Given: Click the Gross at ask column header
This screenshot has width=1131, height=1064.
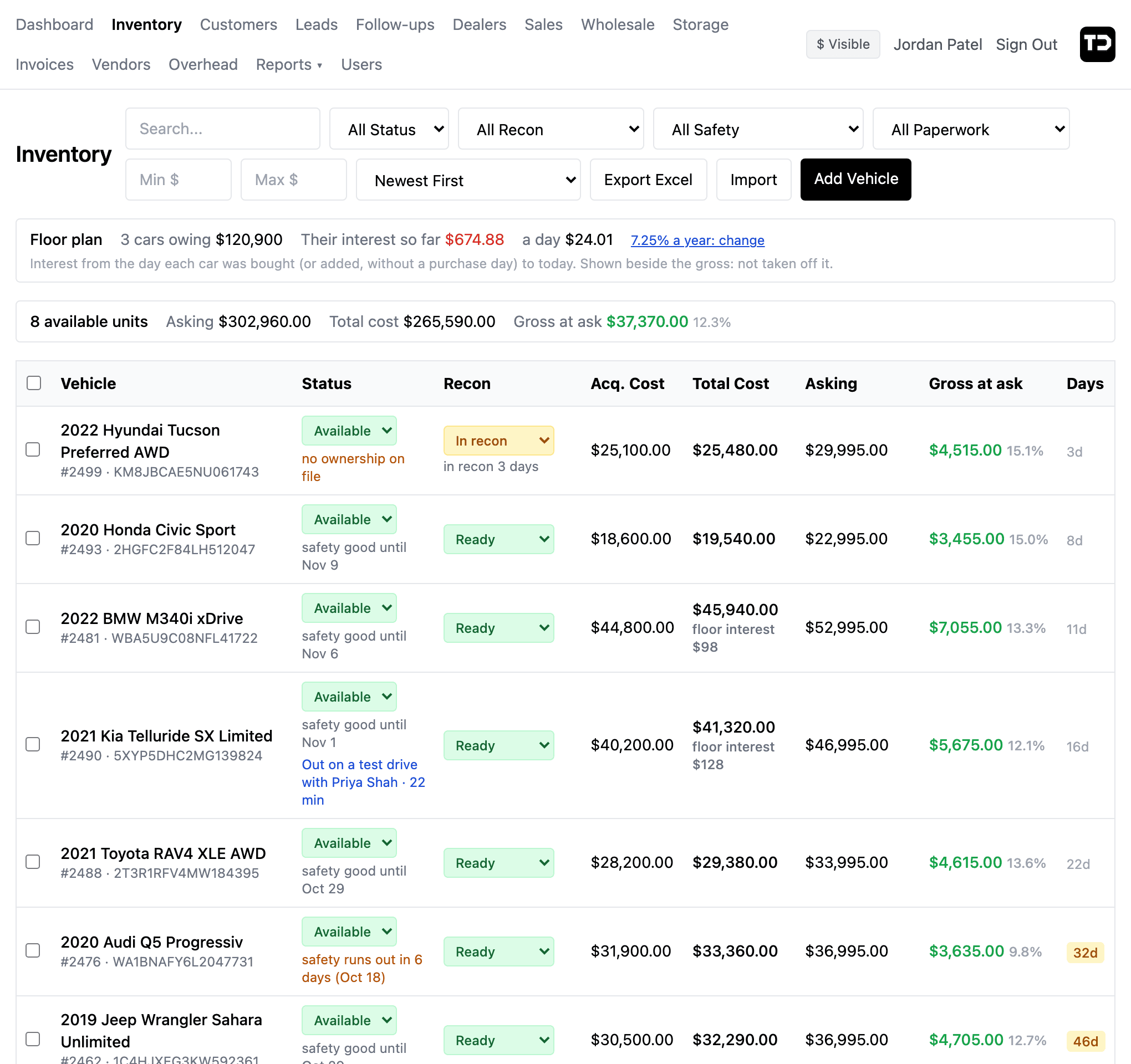Looking at the screenshot, I should coord(975,383).
